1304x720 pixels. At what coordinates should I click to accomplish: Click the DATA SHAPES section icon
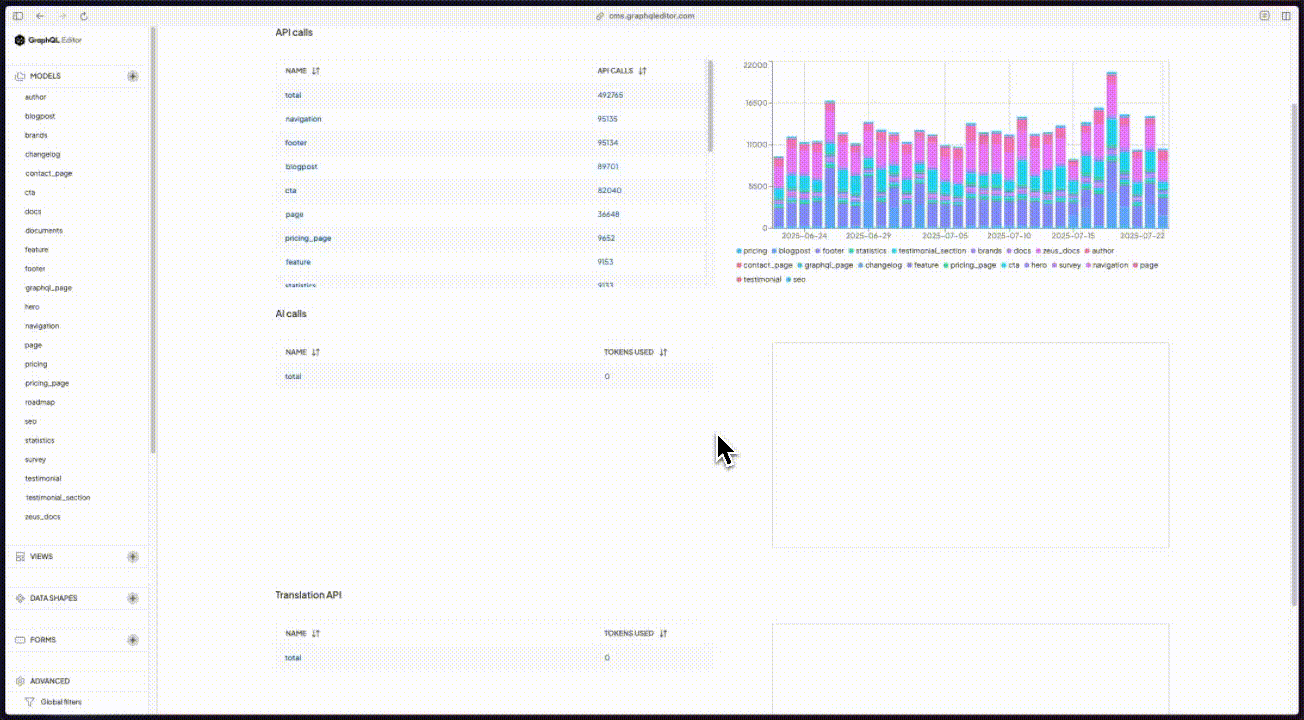(20, 598)
